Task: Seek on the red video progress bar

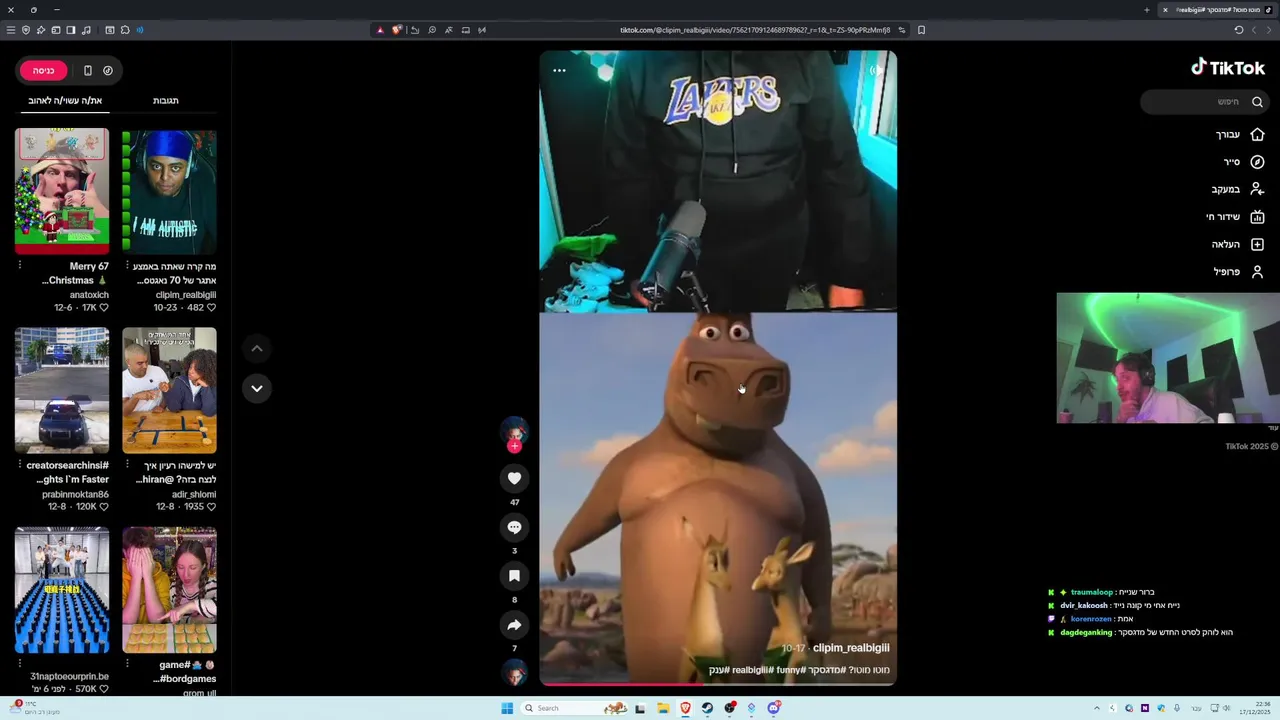Action: pos(718,684)
